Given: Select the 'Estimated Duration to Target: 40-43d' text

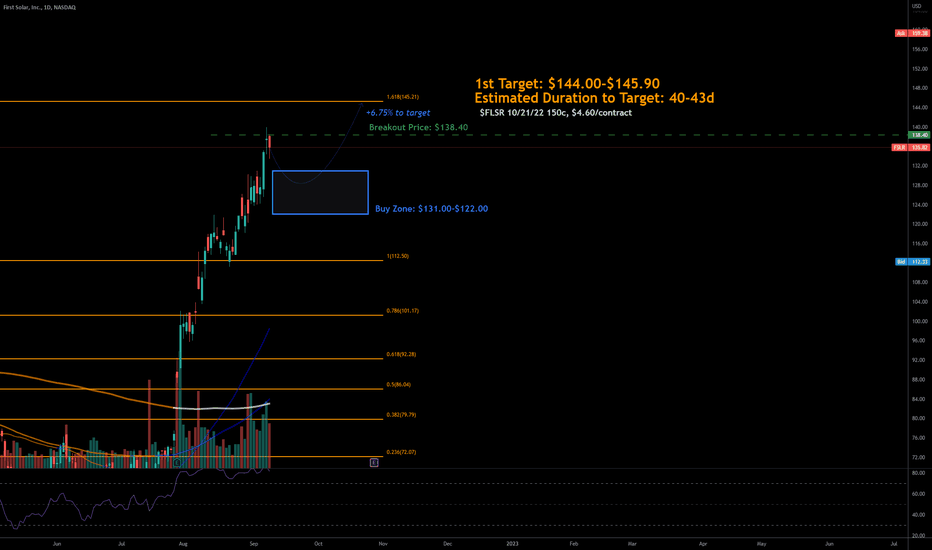Looking at the screenshot, I should pos(594,98).
